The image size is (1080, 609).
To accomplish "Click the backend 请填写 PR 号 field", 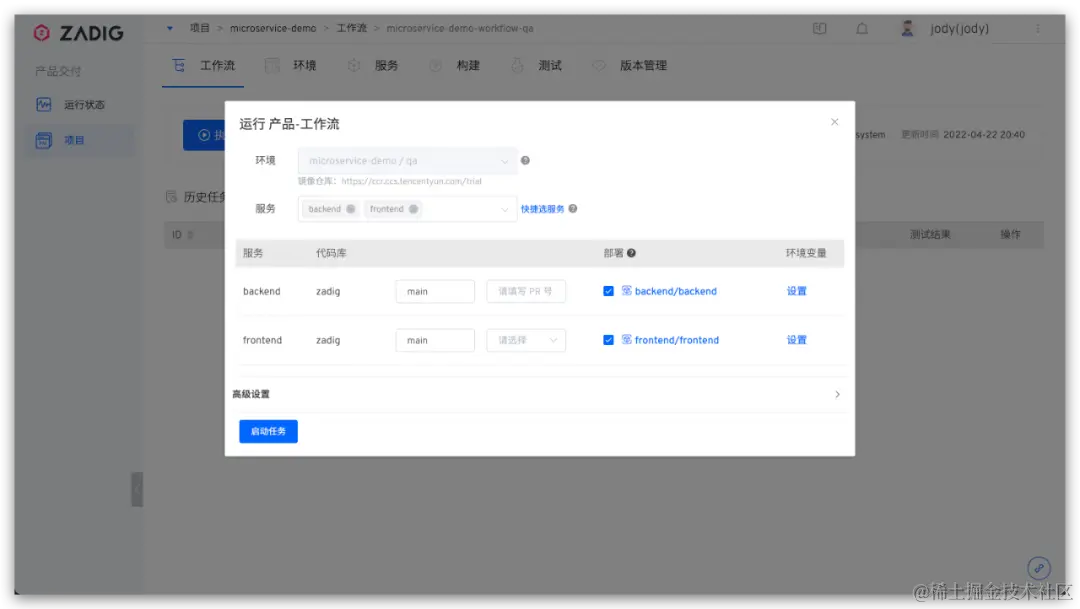I will (526, 291).
